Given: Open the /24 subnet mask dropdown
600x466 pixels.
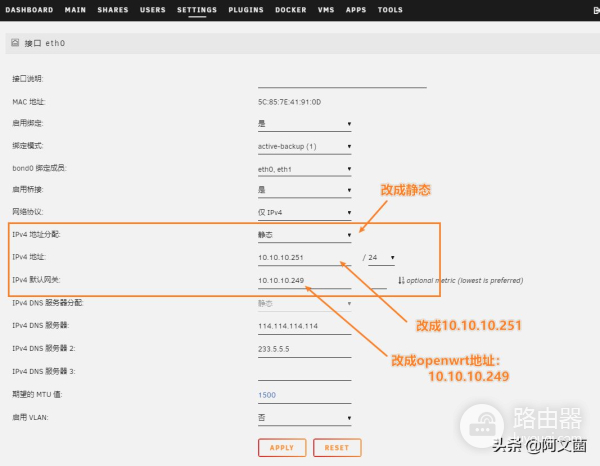Looking at the screenshot, I should pos(381,258).
